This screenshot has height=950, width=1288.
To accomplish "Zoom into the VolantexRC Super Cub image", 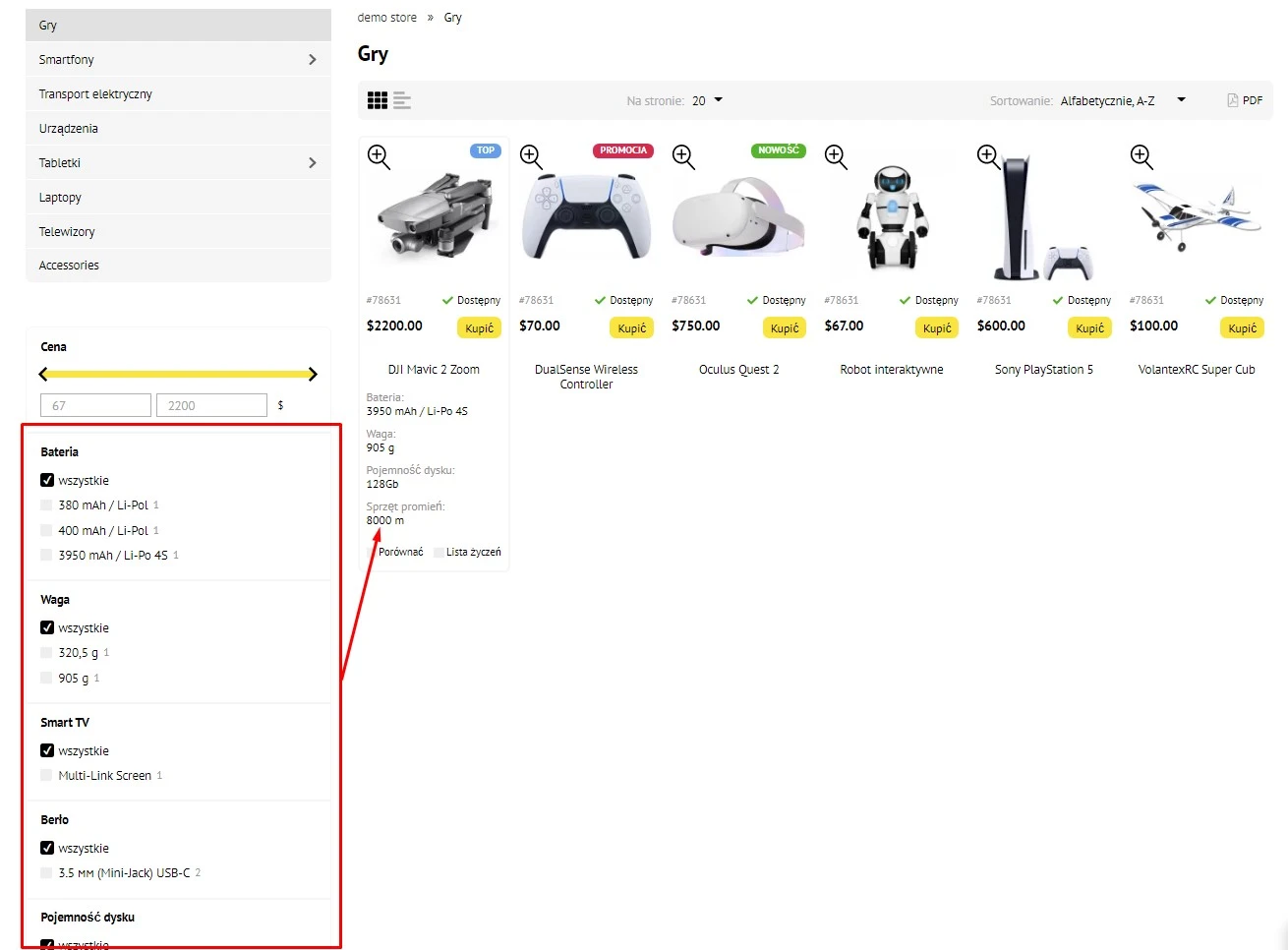I will pos(1142,156).
